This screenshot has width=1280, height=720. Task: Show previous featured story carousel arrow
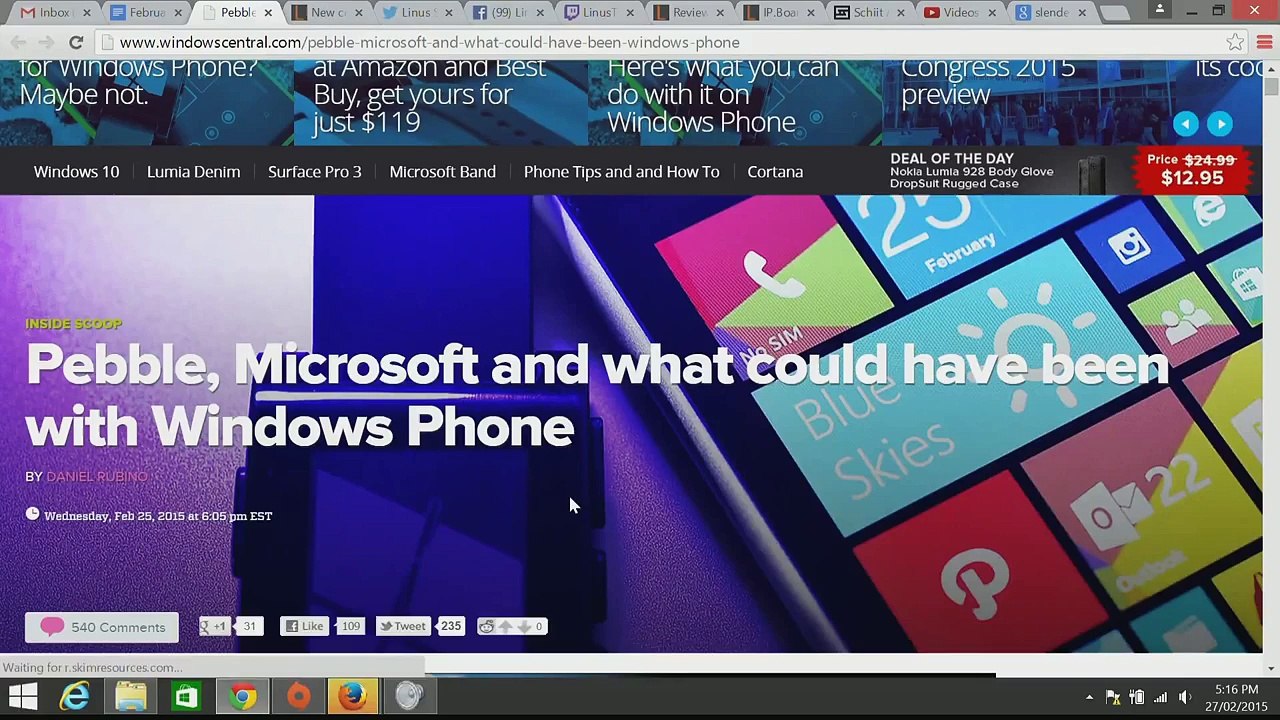pyautogui.click(x=1186, y=124)
